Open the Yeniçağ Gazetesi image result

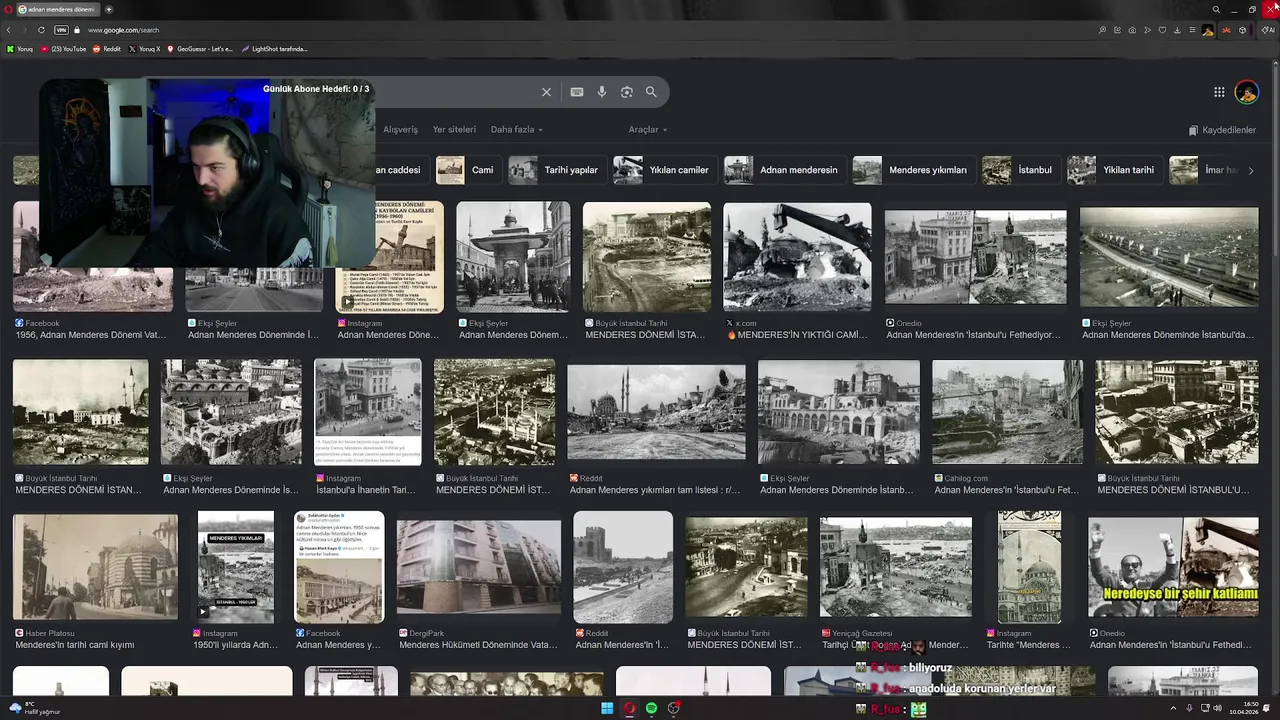click(x=896, y=567)
